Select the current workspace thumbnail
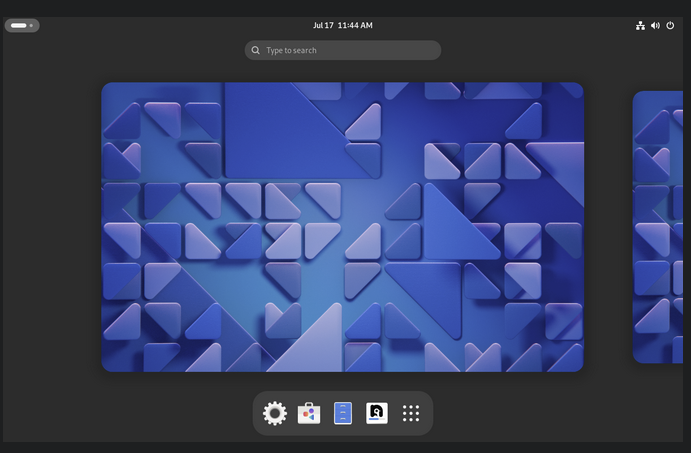Image resolution: width=691 pixels, height=453 pixels. (x=342, y=227)
